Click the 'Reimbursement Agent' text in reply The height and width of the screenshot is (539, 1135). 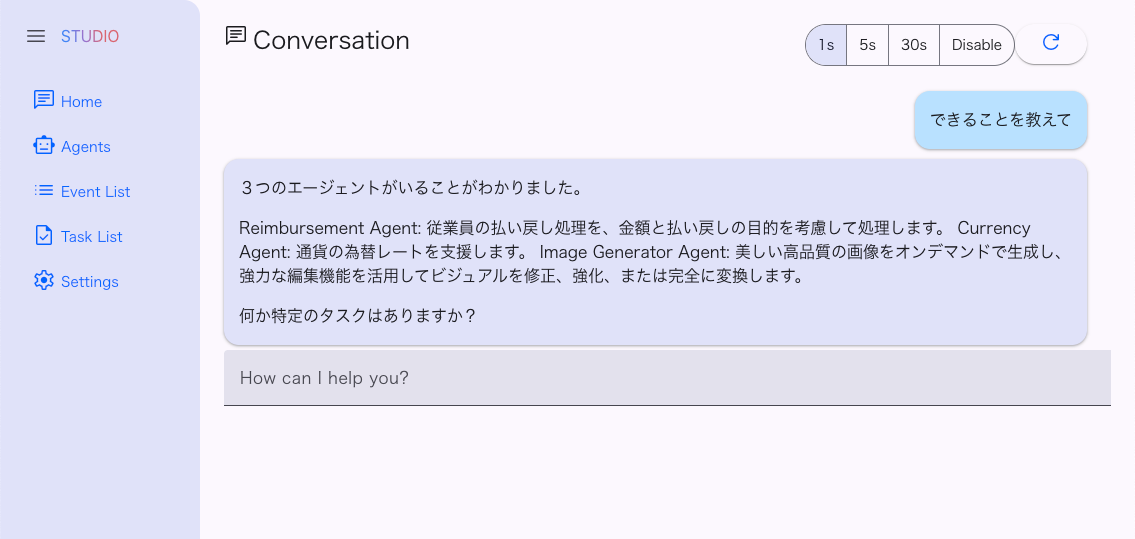click(329, 228)
